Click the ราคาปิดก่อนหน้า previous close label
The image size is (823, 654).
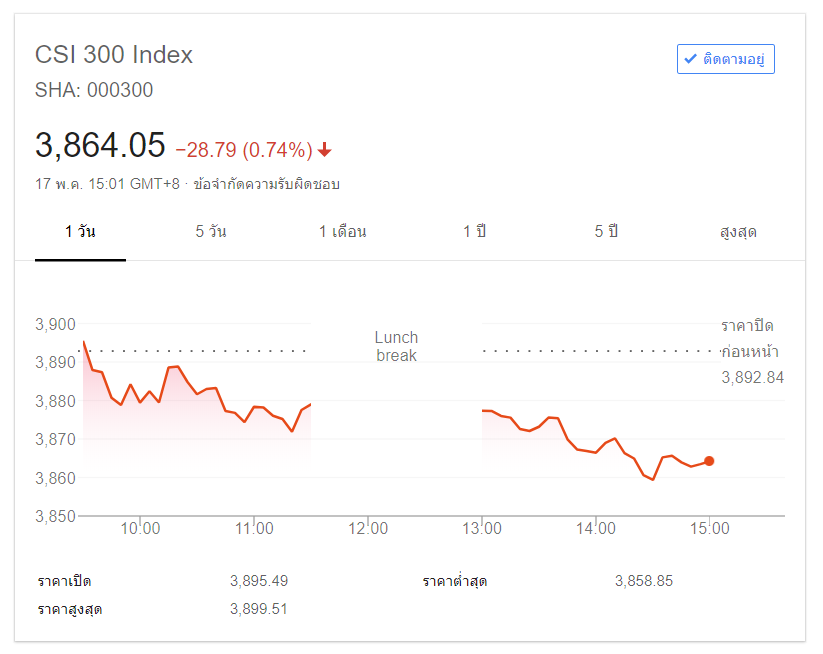pyautogui.click(x=750, y=339)
